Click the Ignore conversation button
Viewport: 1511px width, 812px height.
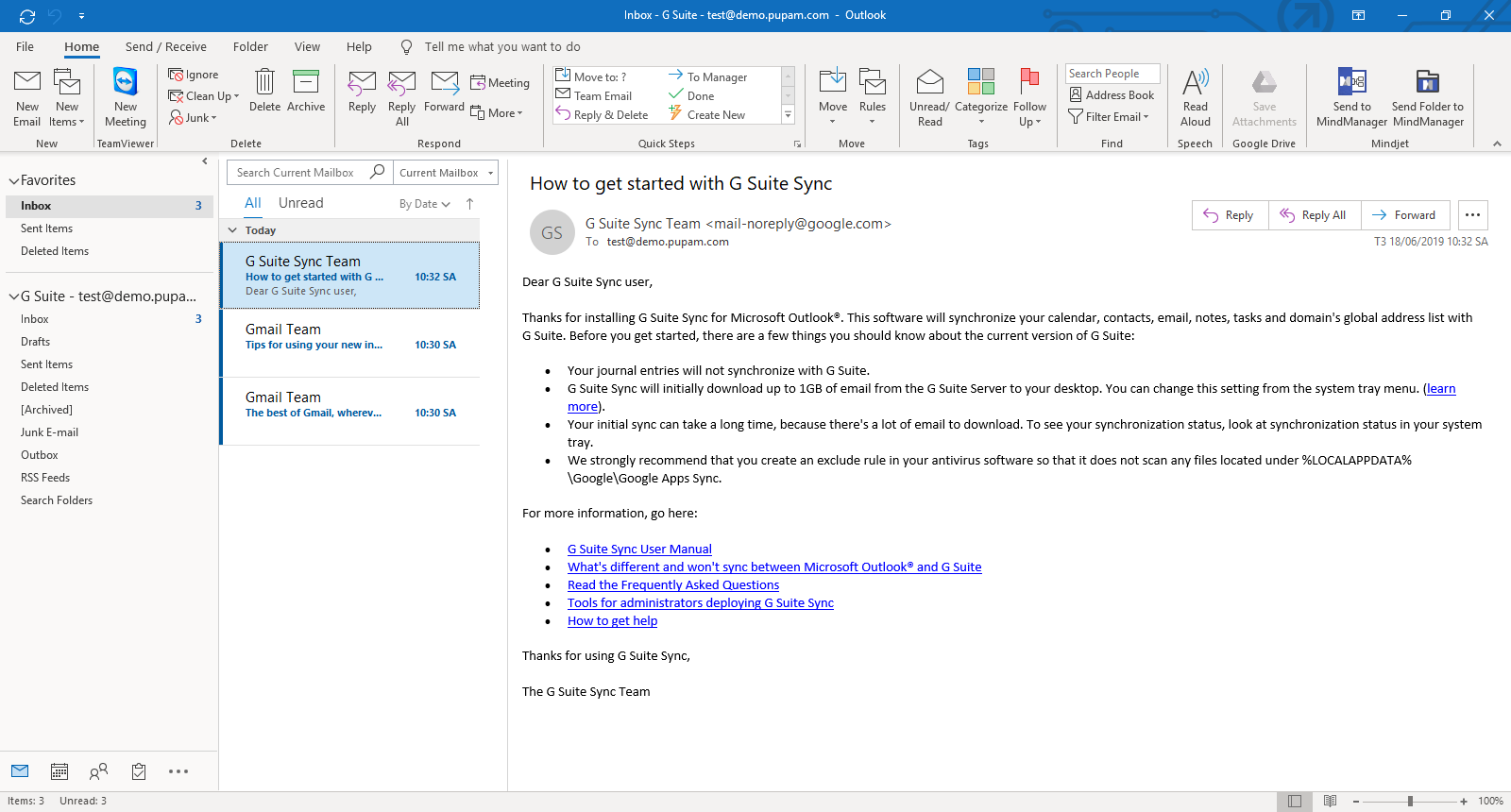pyautogui.click(x=194, y=75)
